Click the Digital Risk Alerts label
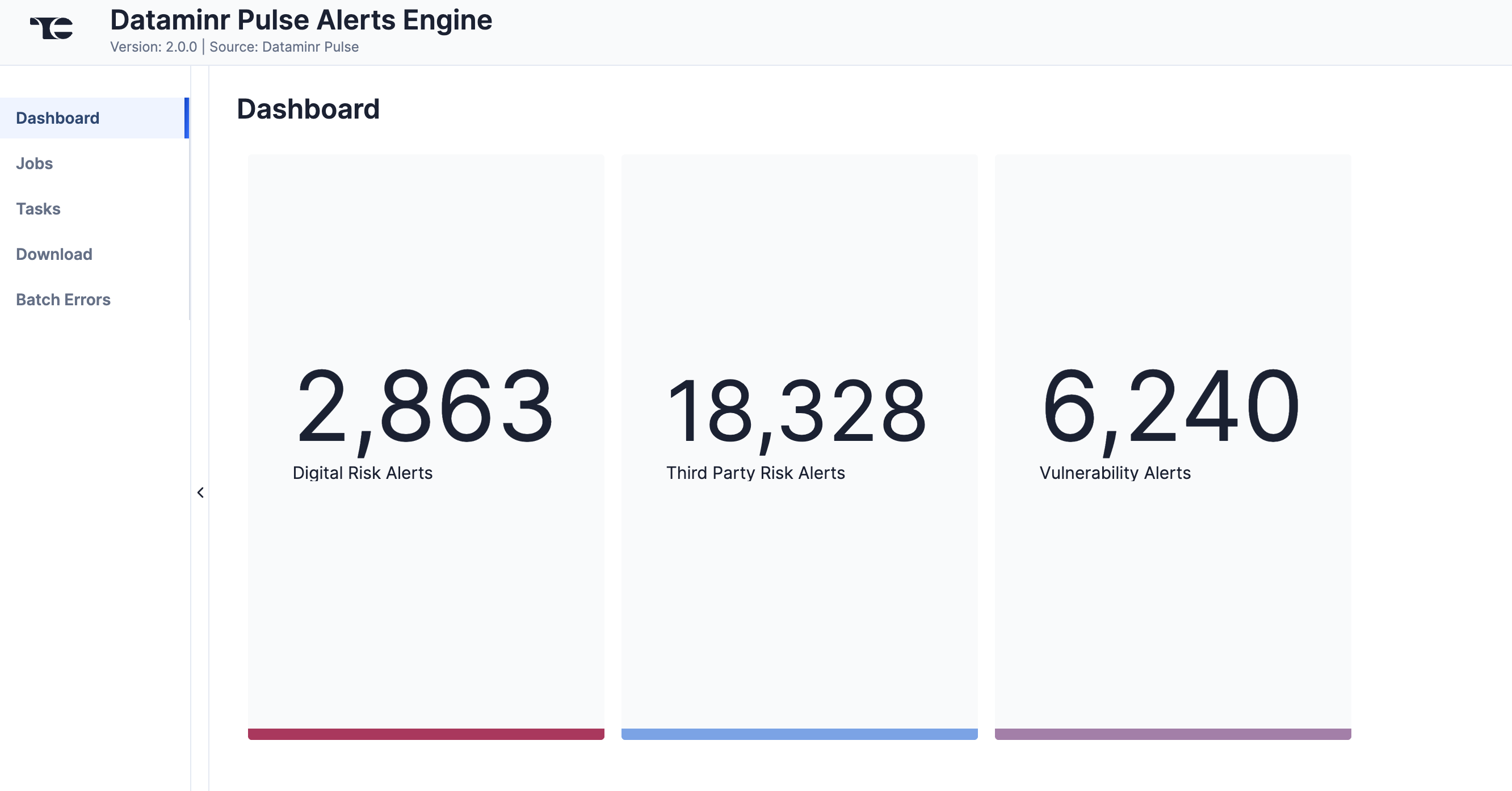This screenshot has height=791, width=1512. [x=362, y=473]
